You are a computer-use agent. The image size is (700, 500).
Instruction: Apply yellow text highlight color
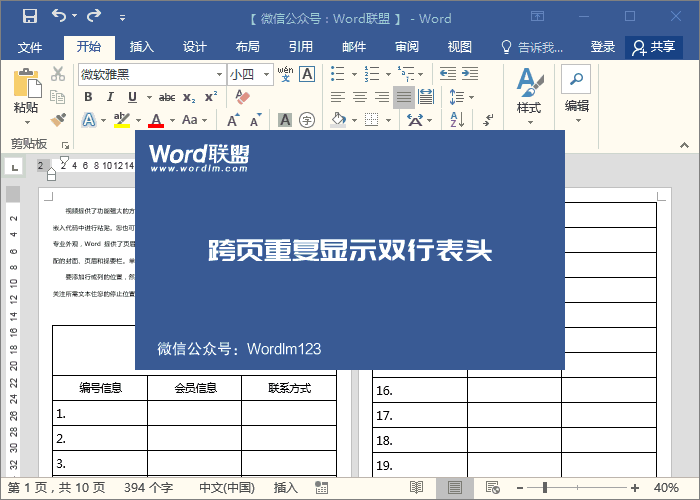(x=122, y=120)
